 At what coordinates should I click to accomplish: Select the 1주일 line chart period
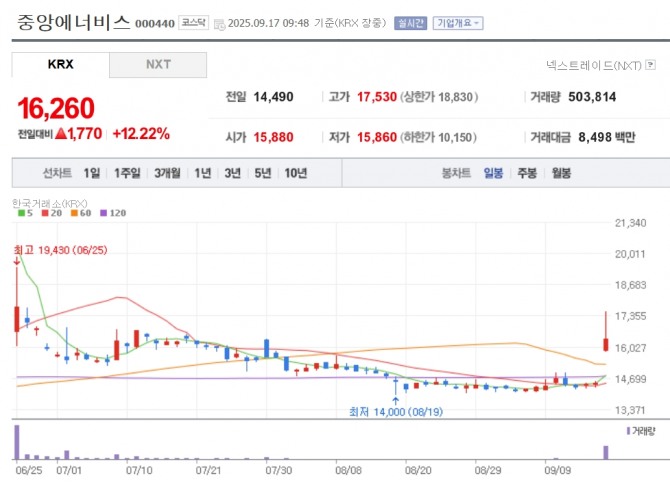coord(127,173)
